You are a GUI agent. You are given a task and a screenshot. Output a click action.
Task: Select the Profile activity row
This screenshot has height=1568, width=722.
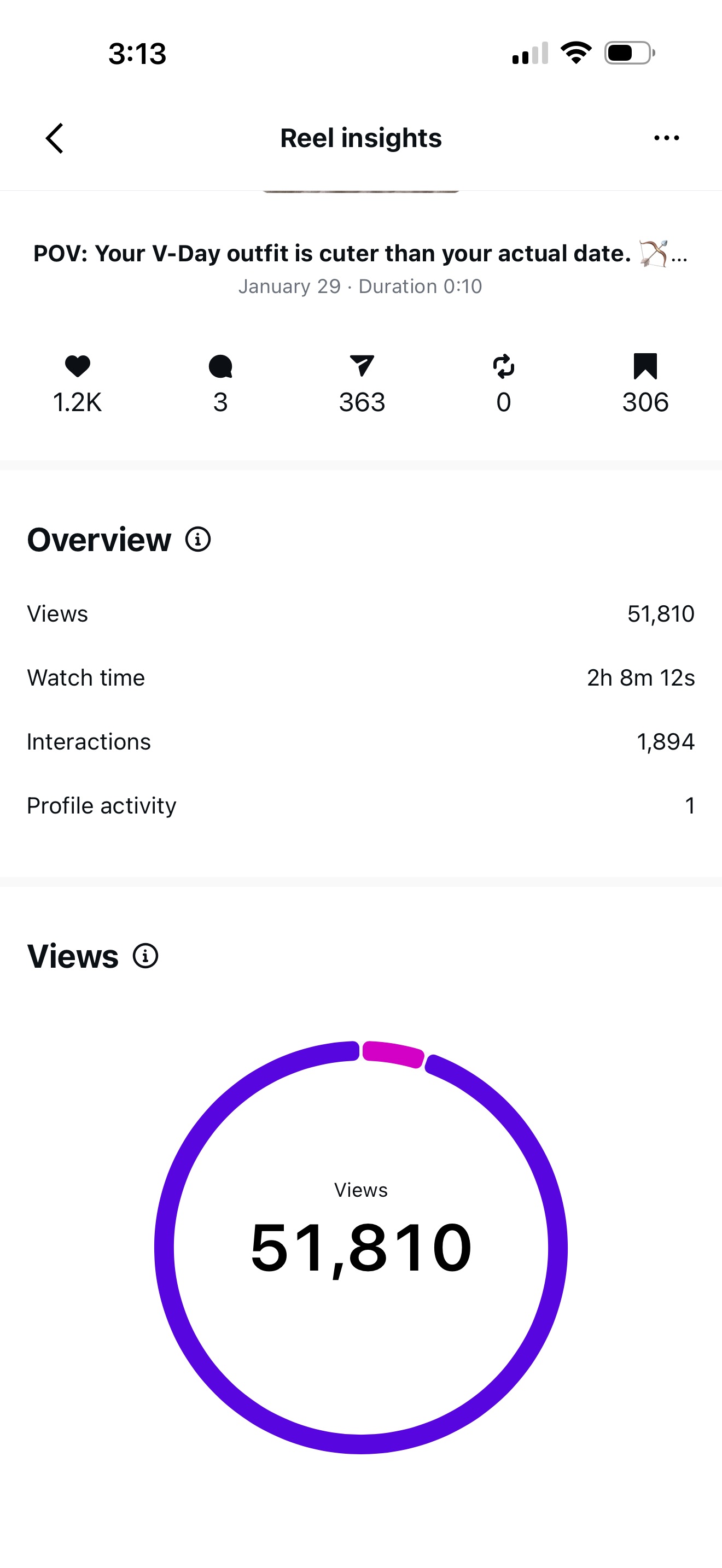click(x=360, y=805)
